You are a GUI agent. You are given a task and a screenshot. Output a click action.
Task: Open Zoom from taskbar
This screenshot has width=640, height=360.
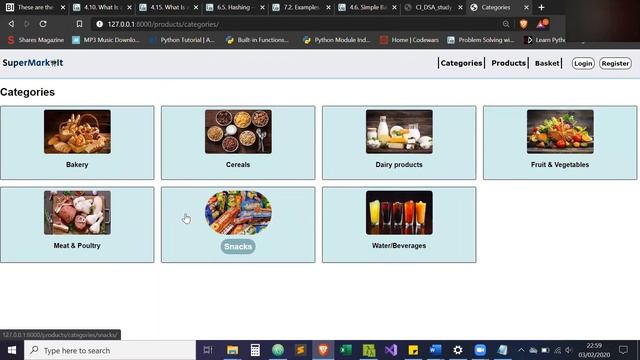(x=480, y=350)
